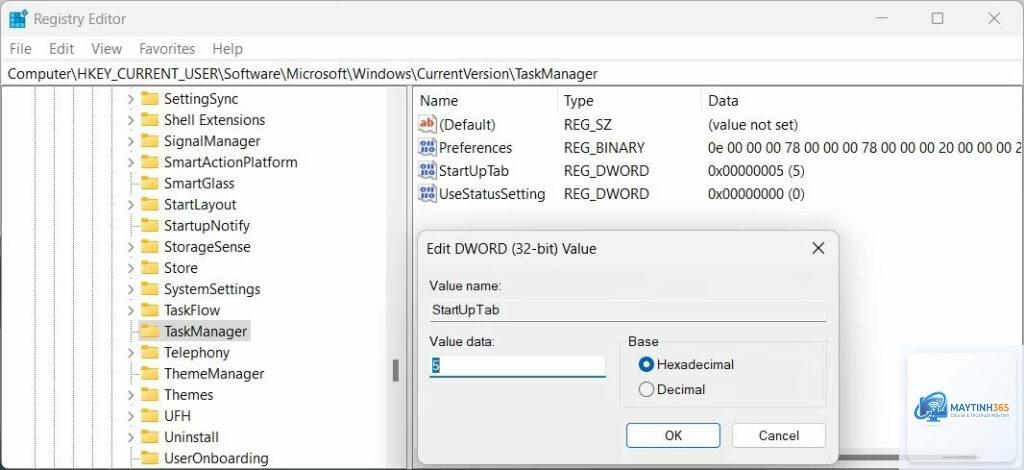This screenshot has height=470, width=1024.
Task: Select the TaskManager tree key label
Action: [206, 331]
